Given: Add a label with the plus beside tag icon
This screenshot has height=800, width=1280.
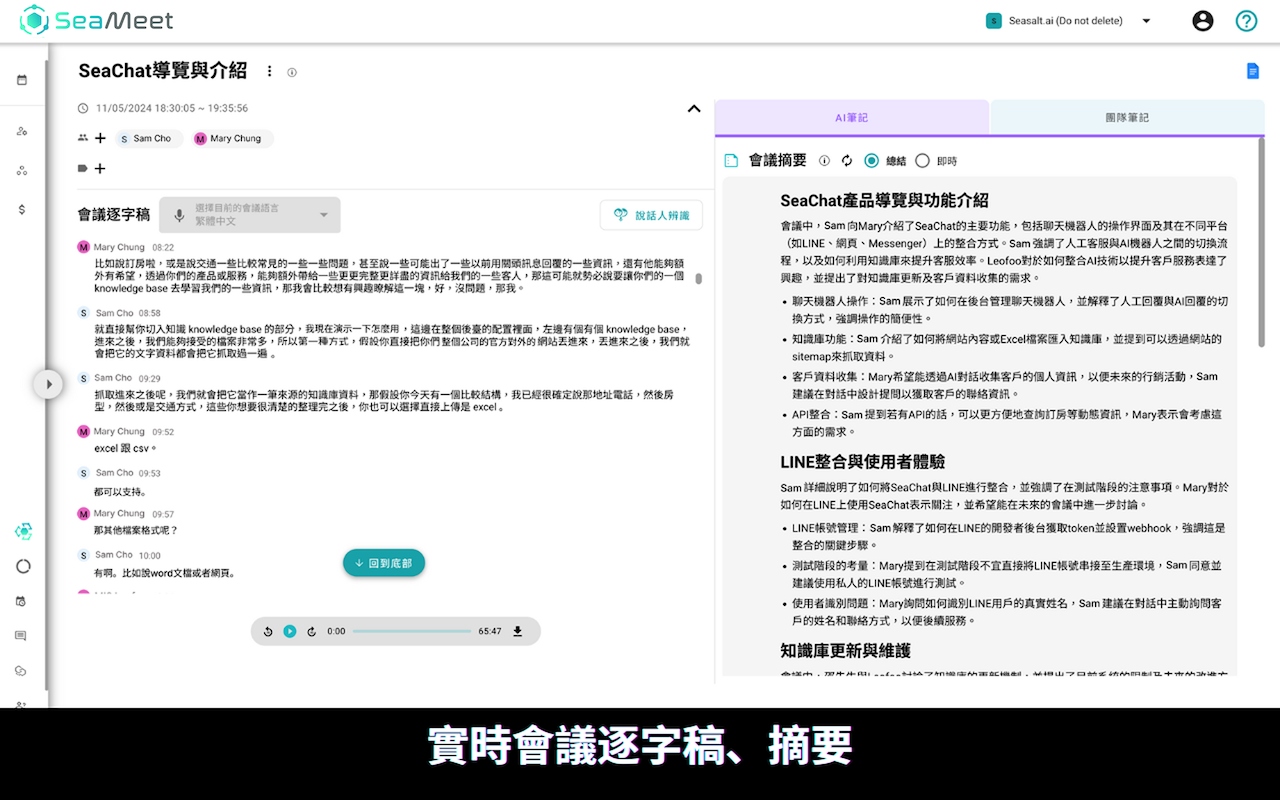Looking at the screenshot, I should (100, 169).
